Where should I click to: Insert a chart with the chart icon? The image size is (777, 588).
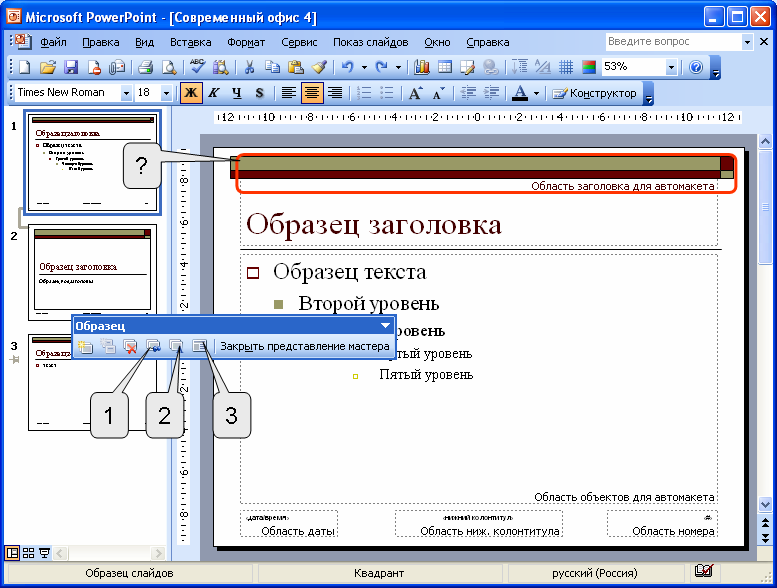pyautogui.click(x=421, y=67)
